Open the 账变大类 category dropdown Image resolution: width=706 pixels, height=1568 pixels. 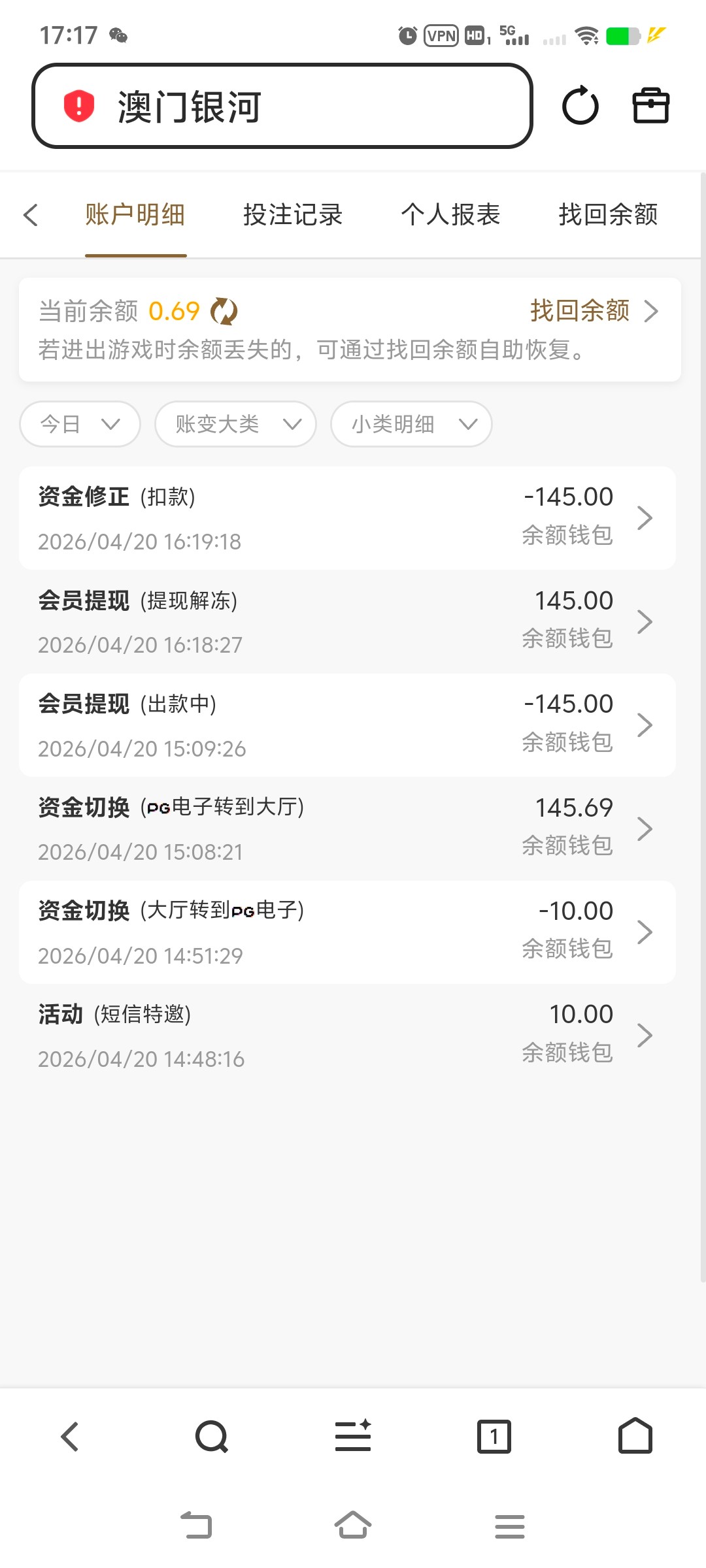[x=235, y=424]
